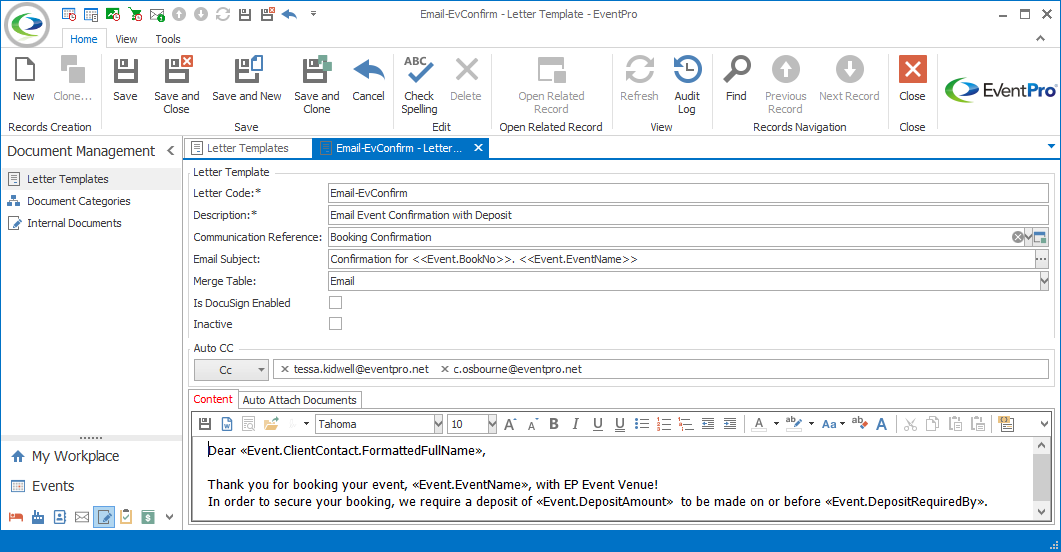Switch to the Tools ribbon tab

point(168,39)
